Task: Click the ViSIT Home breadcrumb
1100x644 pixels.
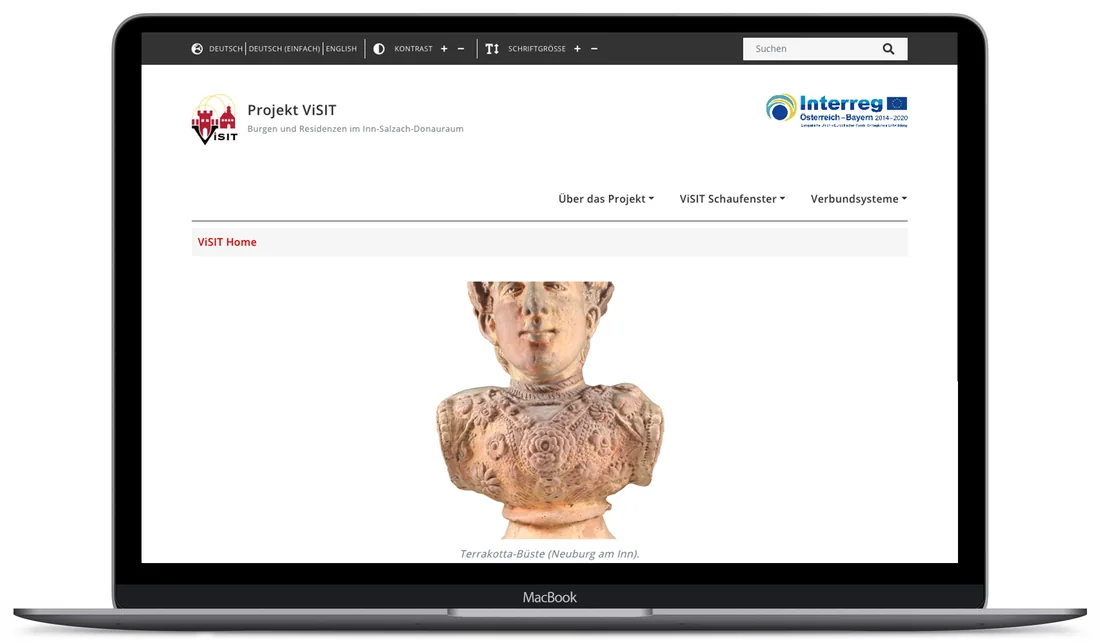Action: pyautogui.click(x=227, y=242)
